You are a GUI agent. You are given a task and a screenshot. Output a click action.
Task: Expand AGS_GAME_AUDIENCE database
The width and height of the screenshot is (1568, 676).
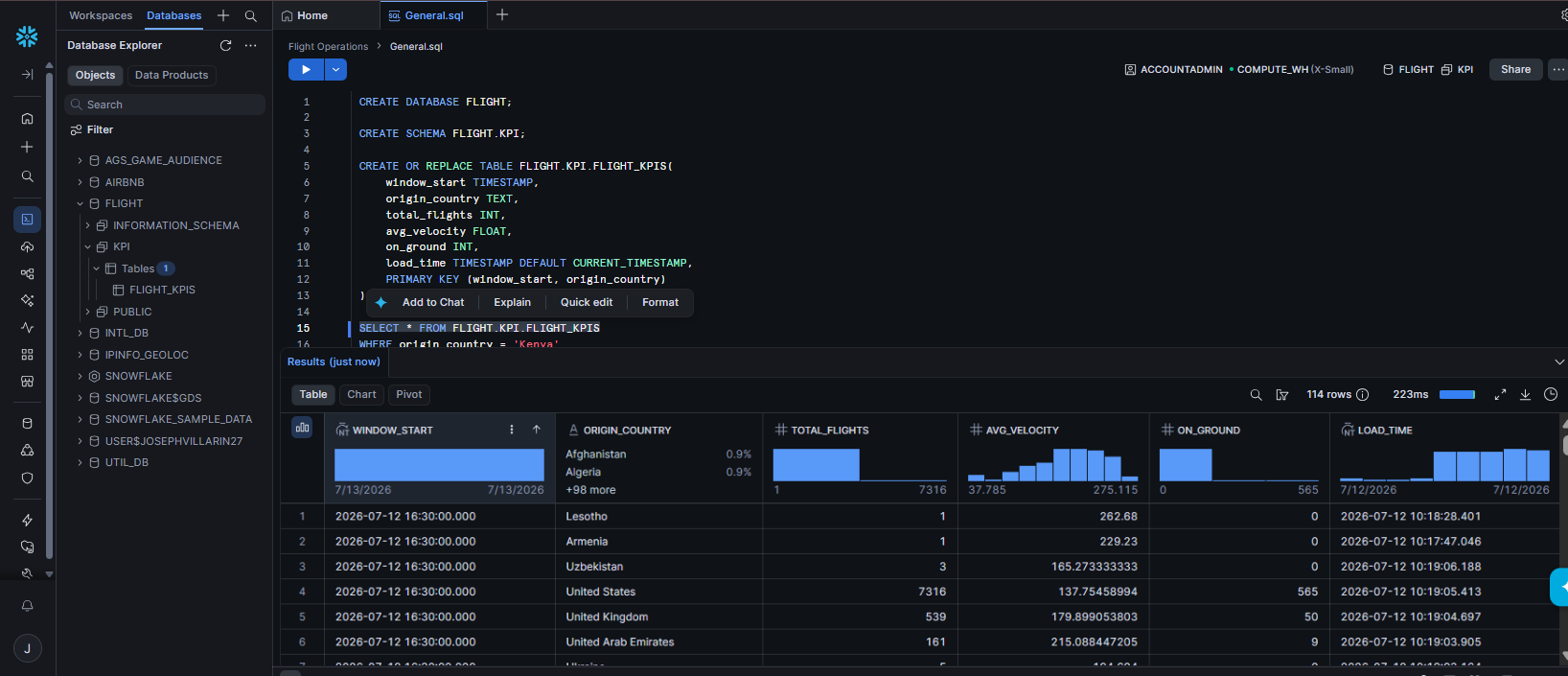tap(80, 160)
